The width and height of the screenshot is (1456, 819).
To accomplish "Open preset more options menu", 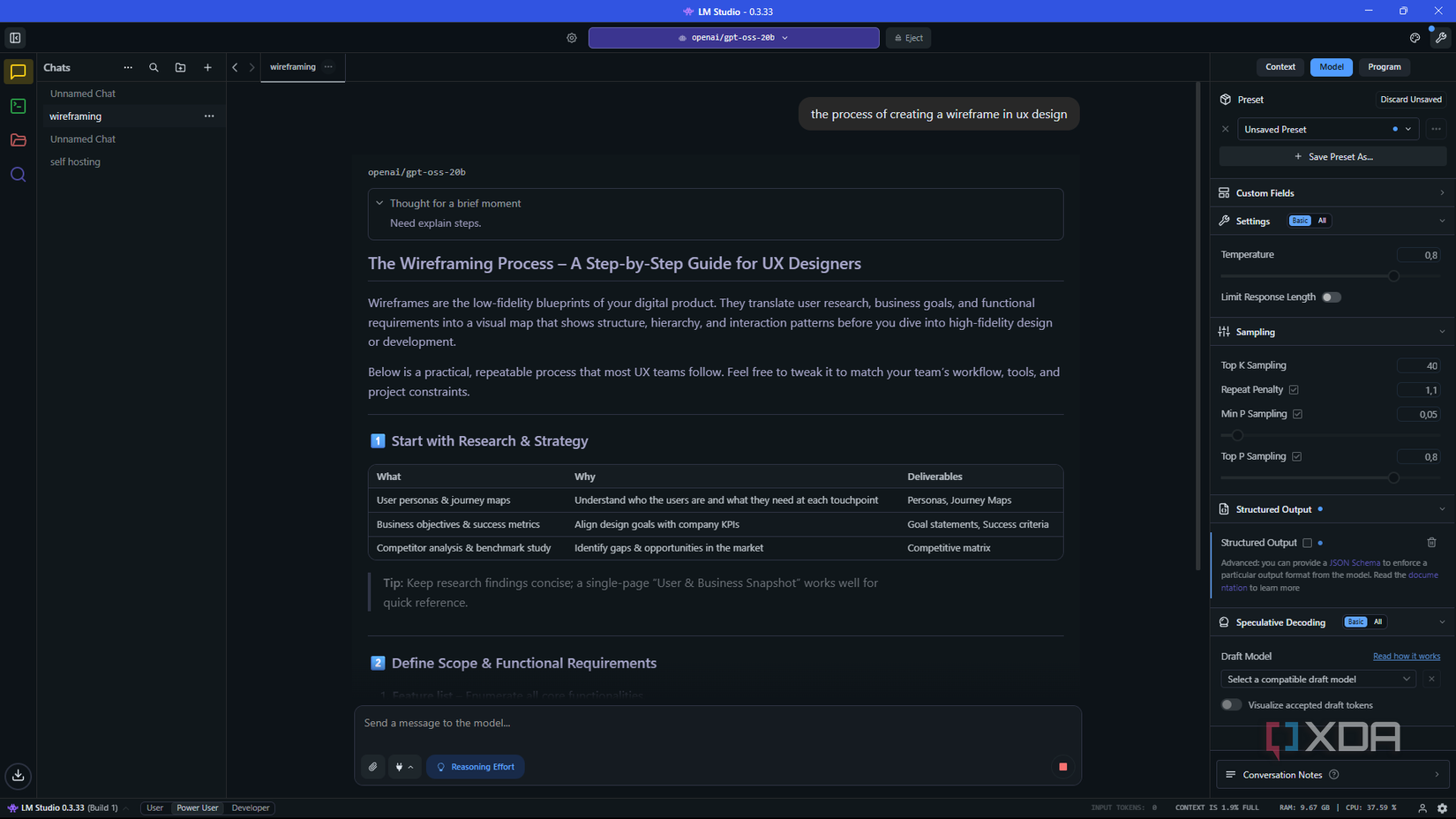I will click(x=1436, y=130).
